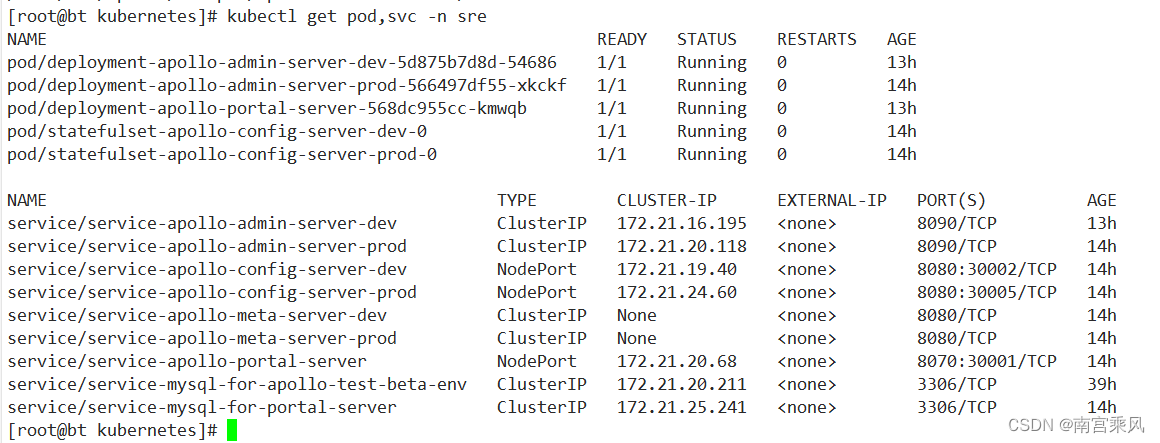
Task: Click port value 8070:30001/TCP
Action: point(986,361)
